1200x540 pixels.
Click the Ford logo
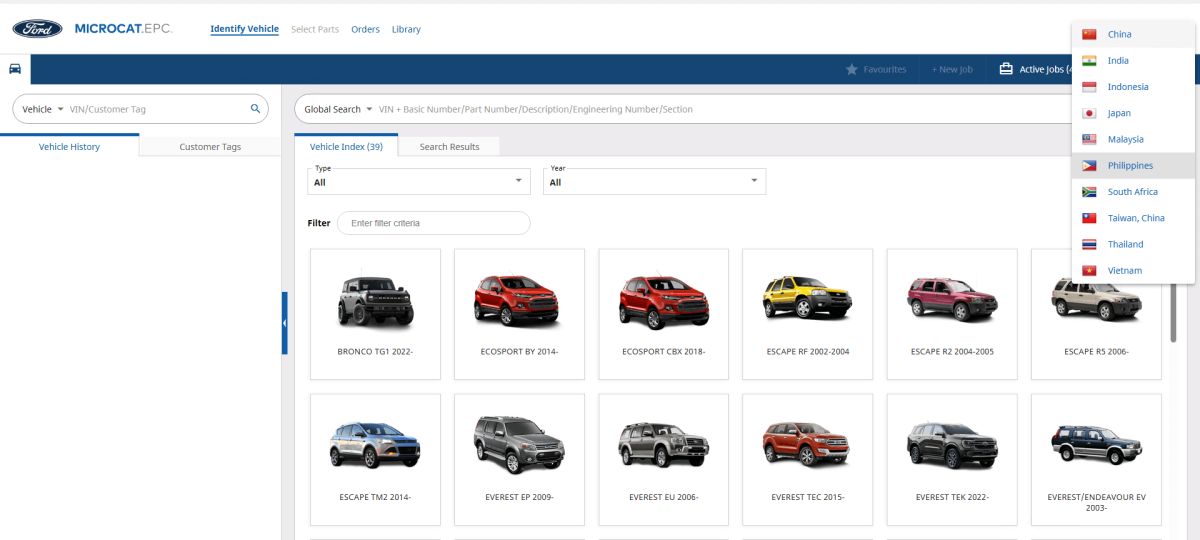pyautogui.click(x=37, y=29)
